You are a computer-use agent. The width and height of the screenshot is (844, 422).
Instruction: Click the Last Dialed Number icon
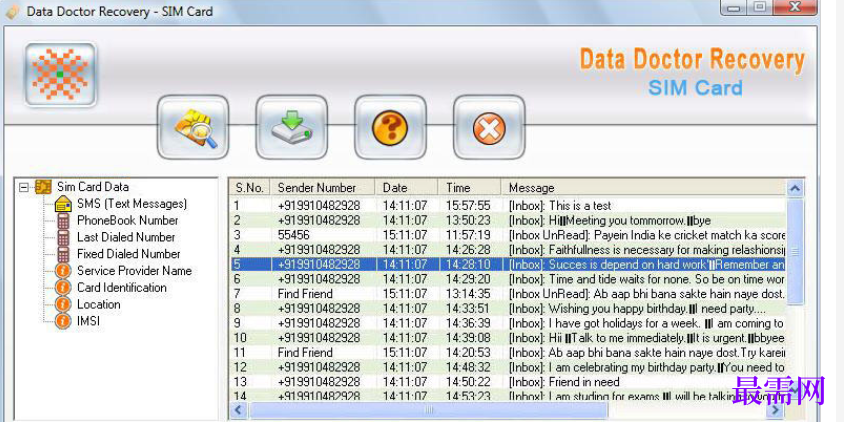tap(64, 237)
